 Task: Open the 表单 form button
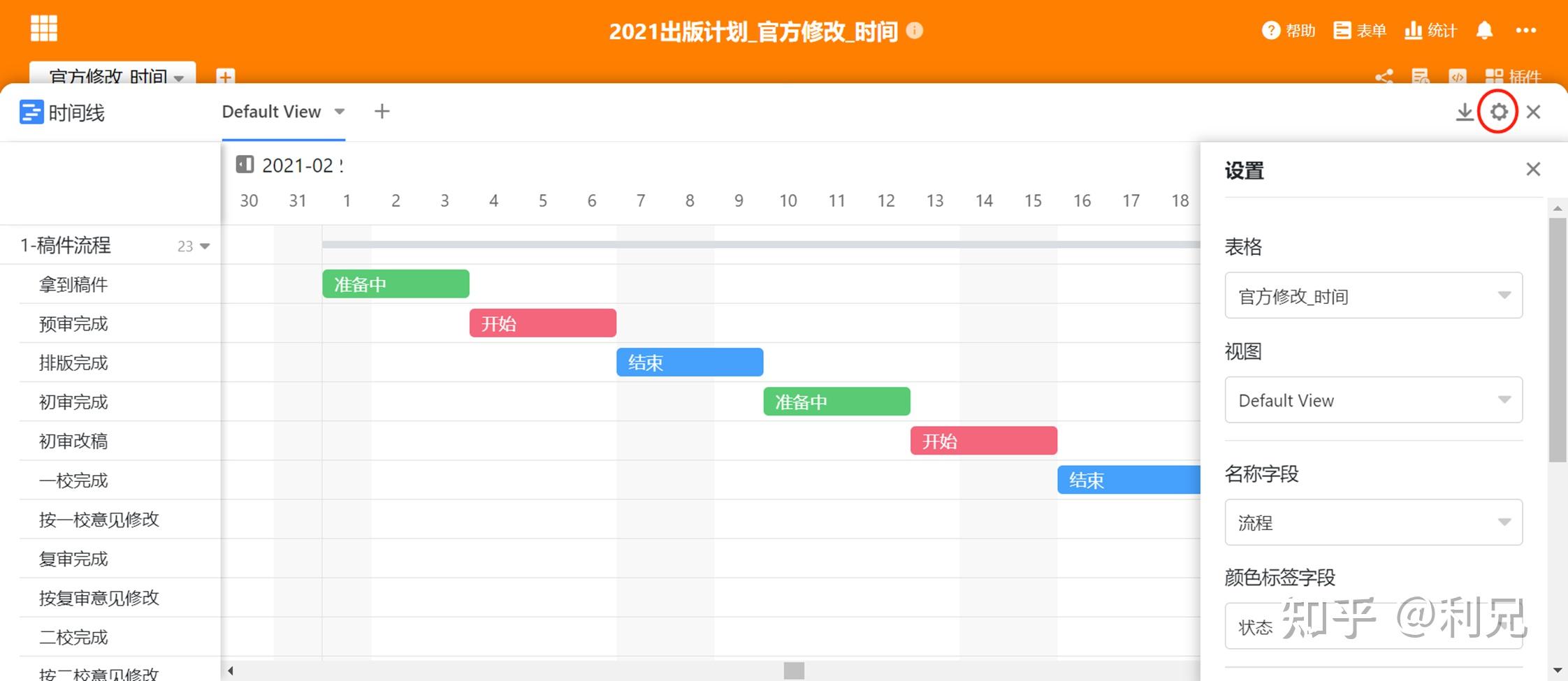click(x=1359, y=31)
